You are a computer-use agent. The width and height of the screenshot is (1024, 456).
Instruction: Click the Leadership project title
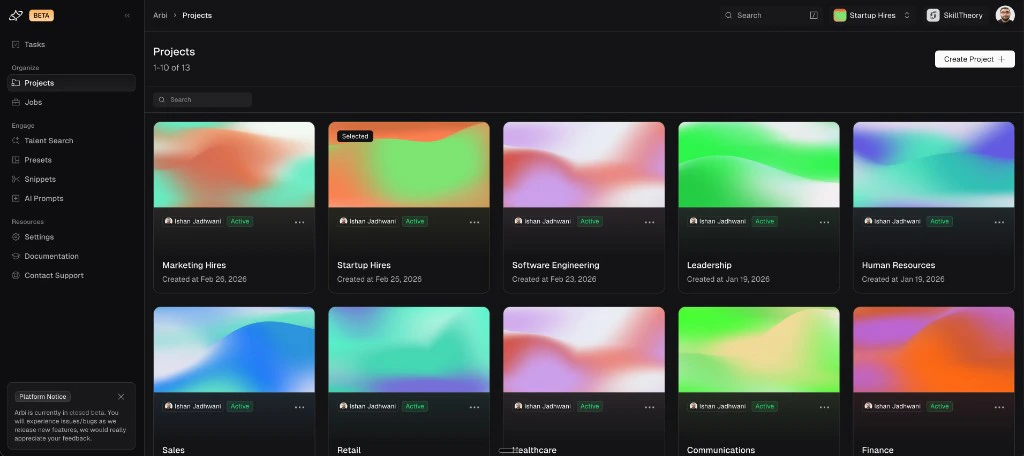(x=709, y=265)
